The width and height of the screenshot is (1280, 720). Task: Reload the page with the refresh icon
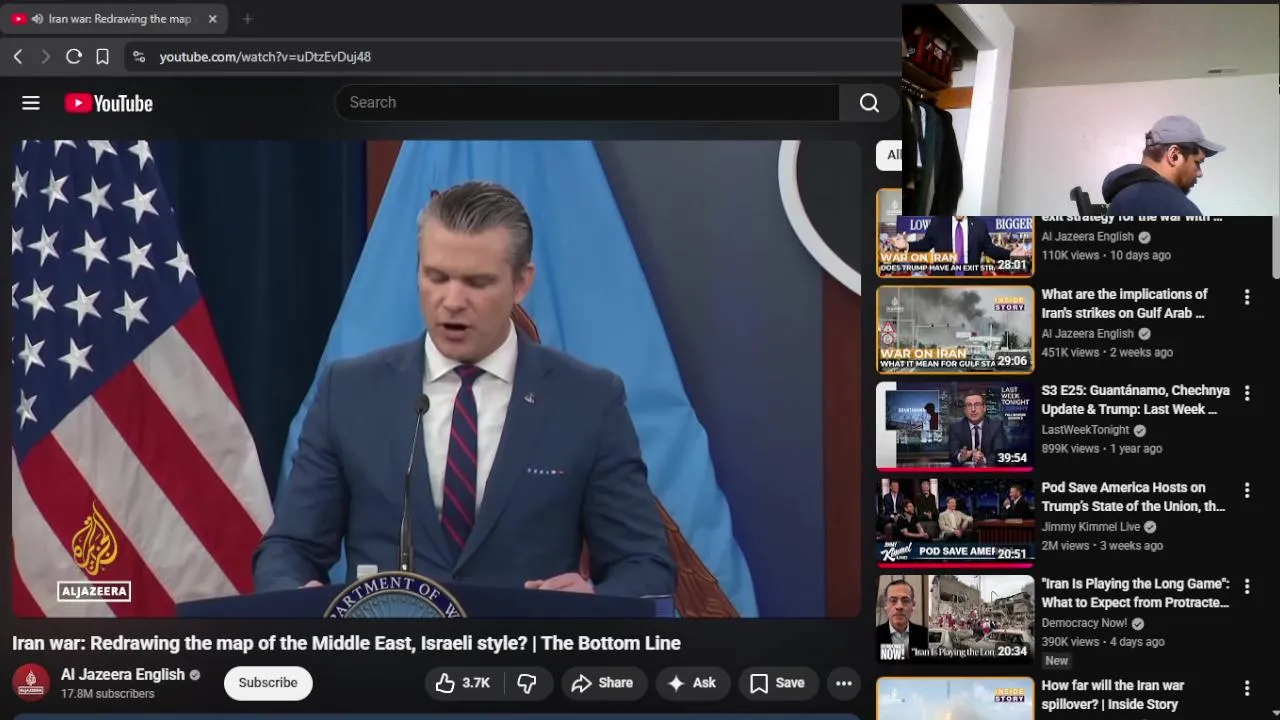coord(73,57)
